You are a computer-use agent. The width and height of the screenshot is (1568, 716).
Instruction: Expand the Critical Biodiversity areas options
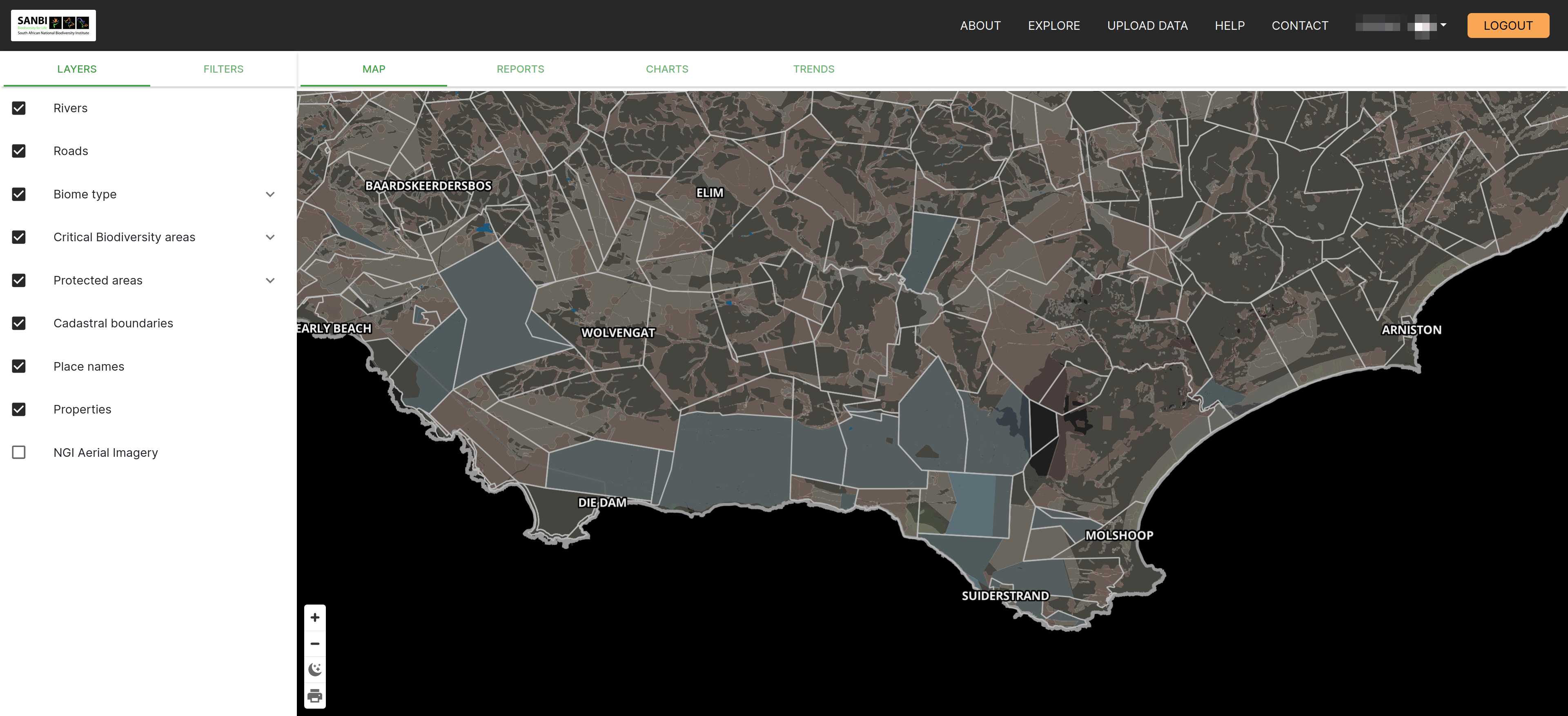(x=270, y=237)
